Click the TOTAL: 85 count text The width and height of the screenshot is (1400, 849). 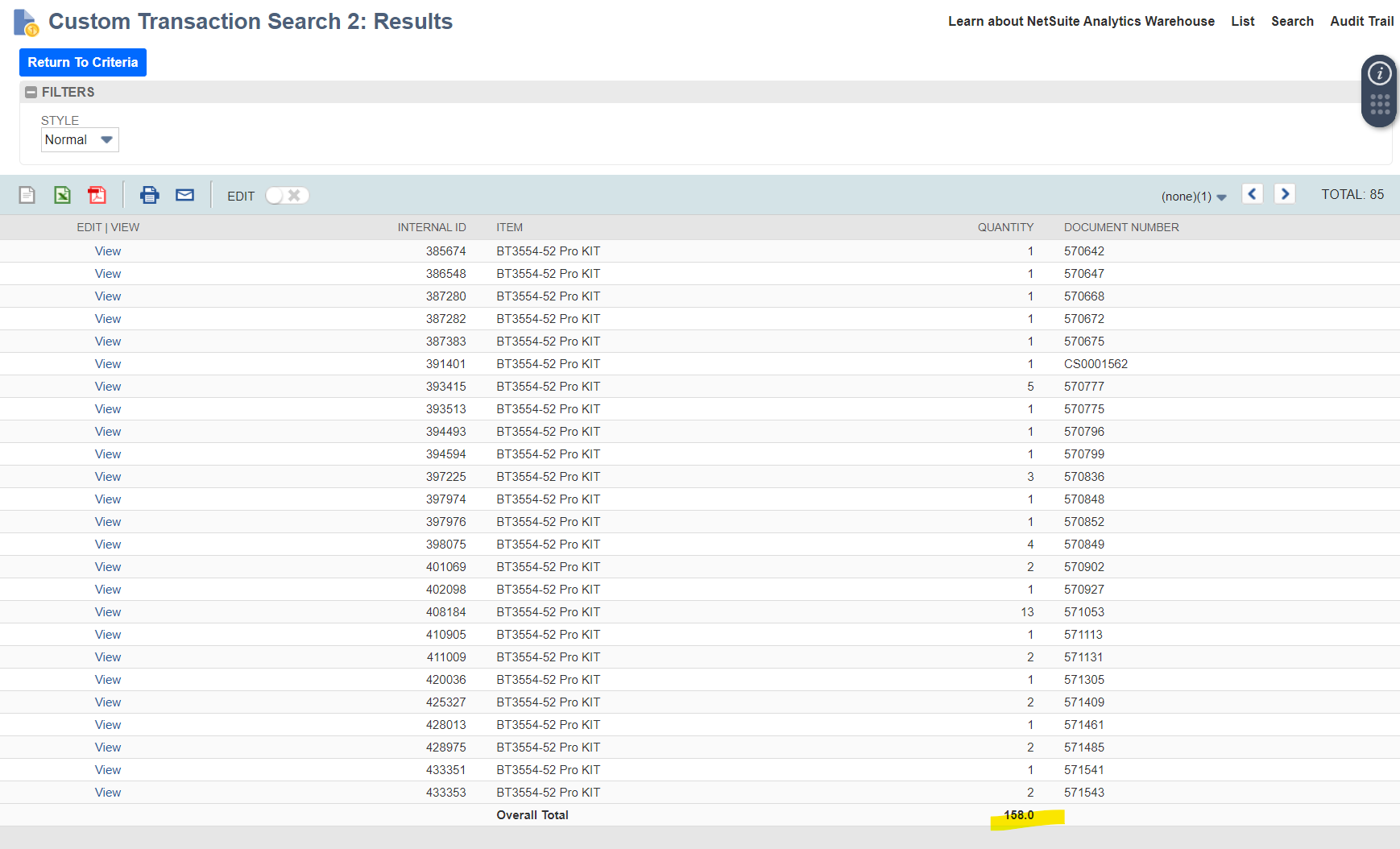click(1352, 195)
